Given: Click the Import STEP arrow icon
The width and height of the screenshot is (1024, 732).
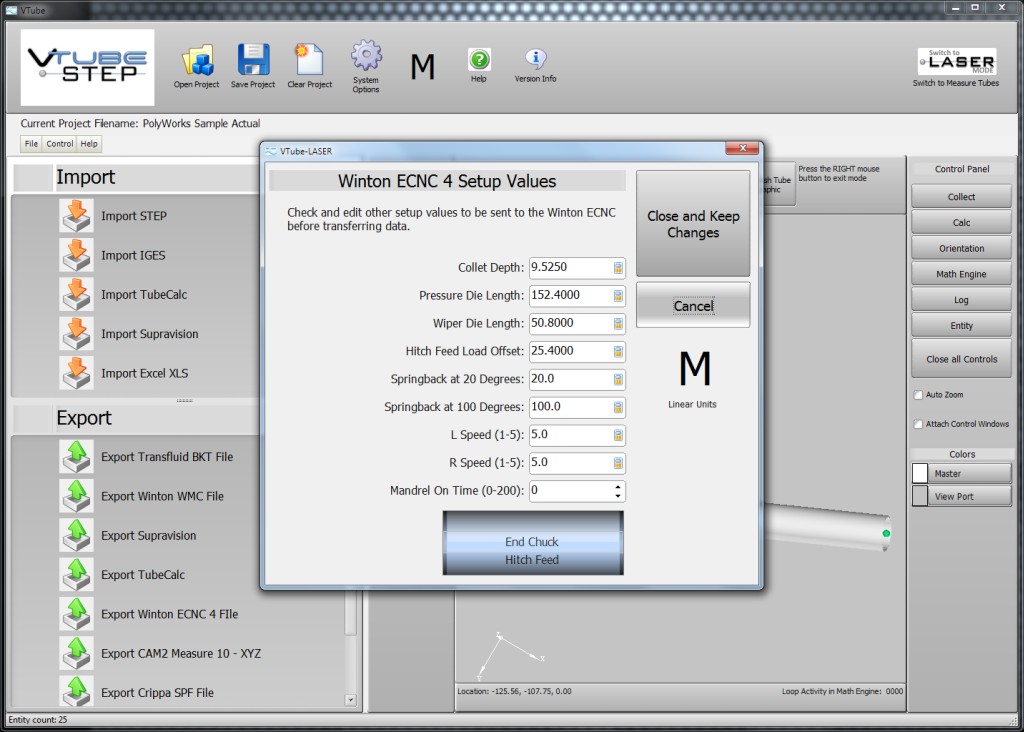Looking at the screenshot, I should point(76,216).
